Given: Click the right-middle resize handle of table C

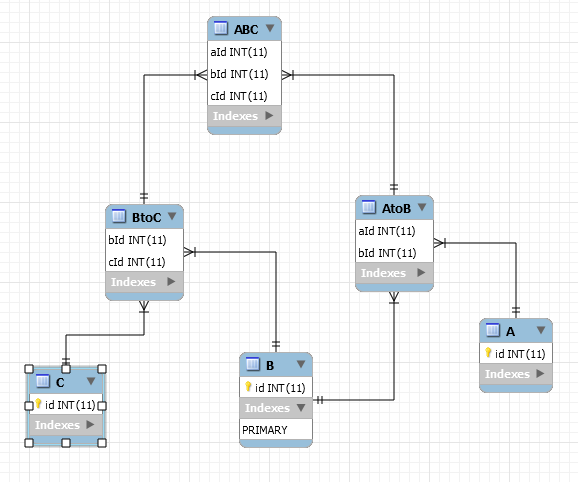Looking at the screenshot, I should 102,406.
